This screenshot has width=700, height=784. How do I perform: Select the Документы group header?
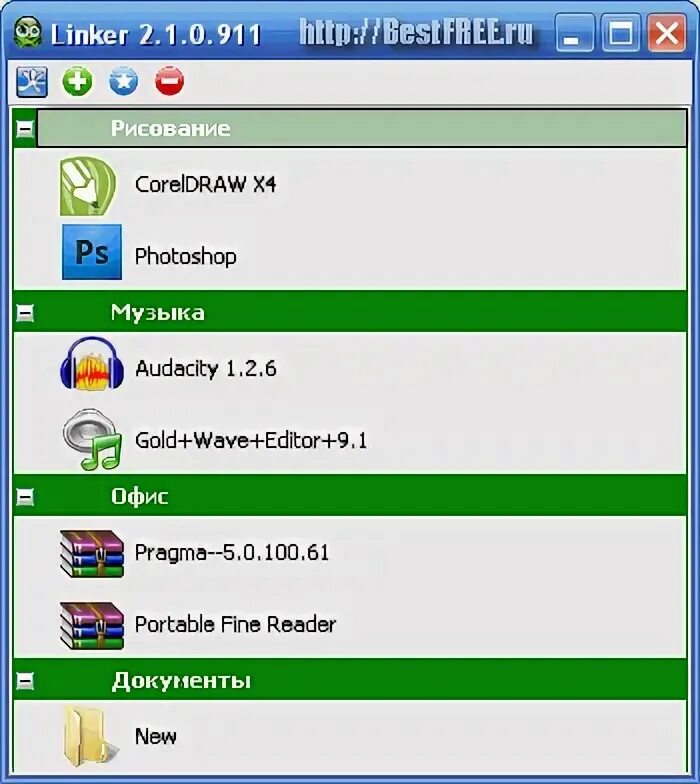pyautogui.click(x=350, y=680)
